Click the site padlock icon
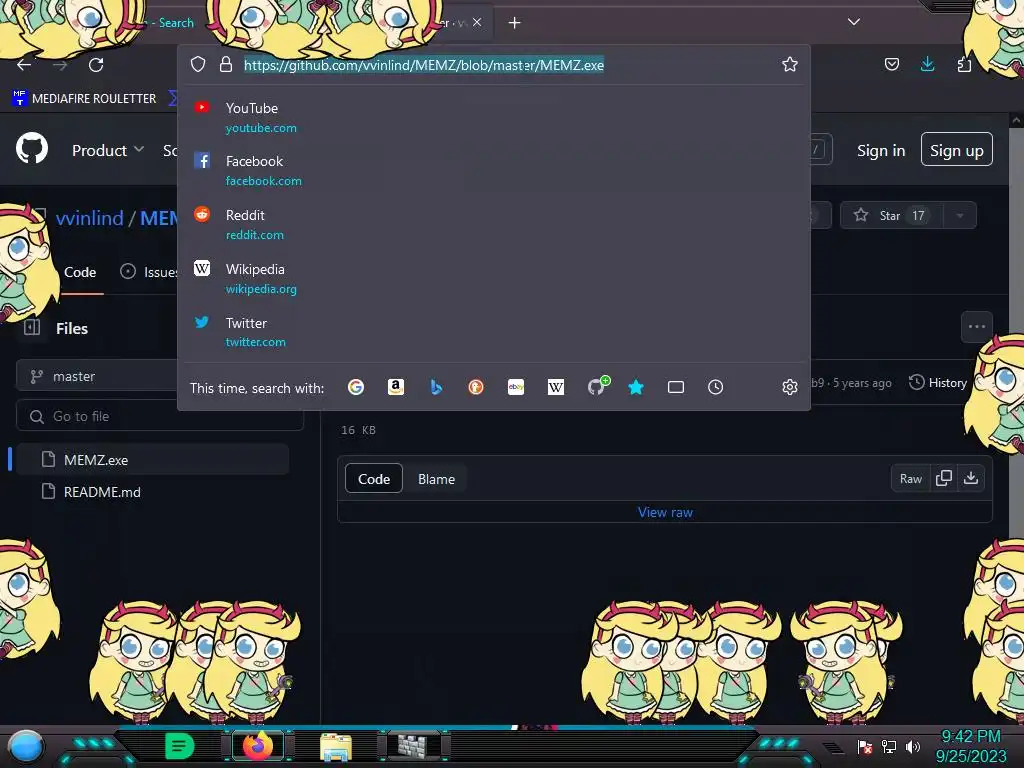 tap(226, 64)
